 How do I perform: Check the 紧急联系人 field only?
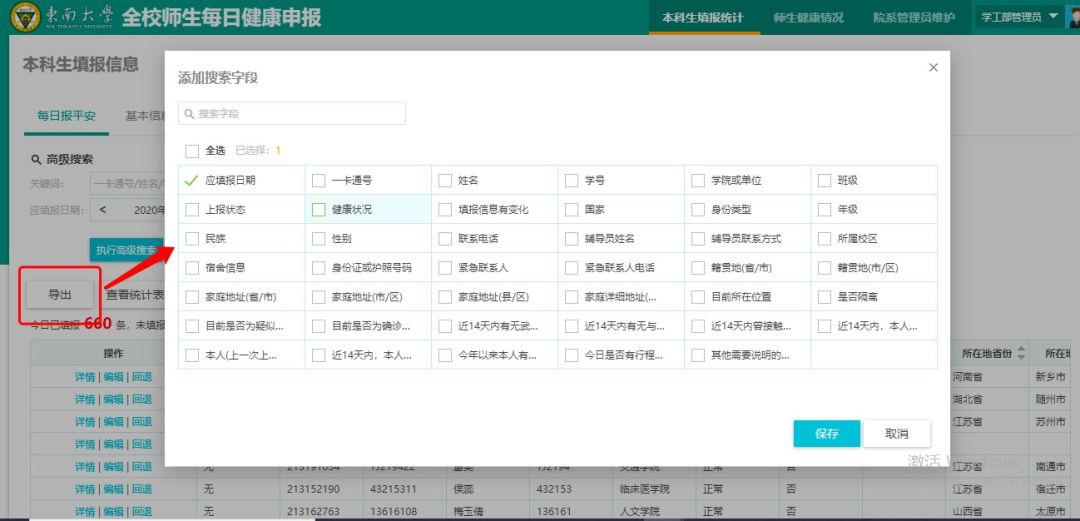445,268
